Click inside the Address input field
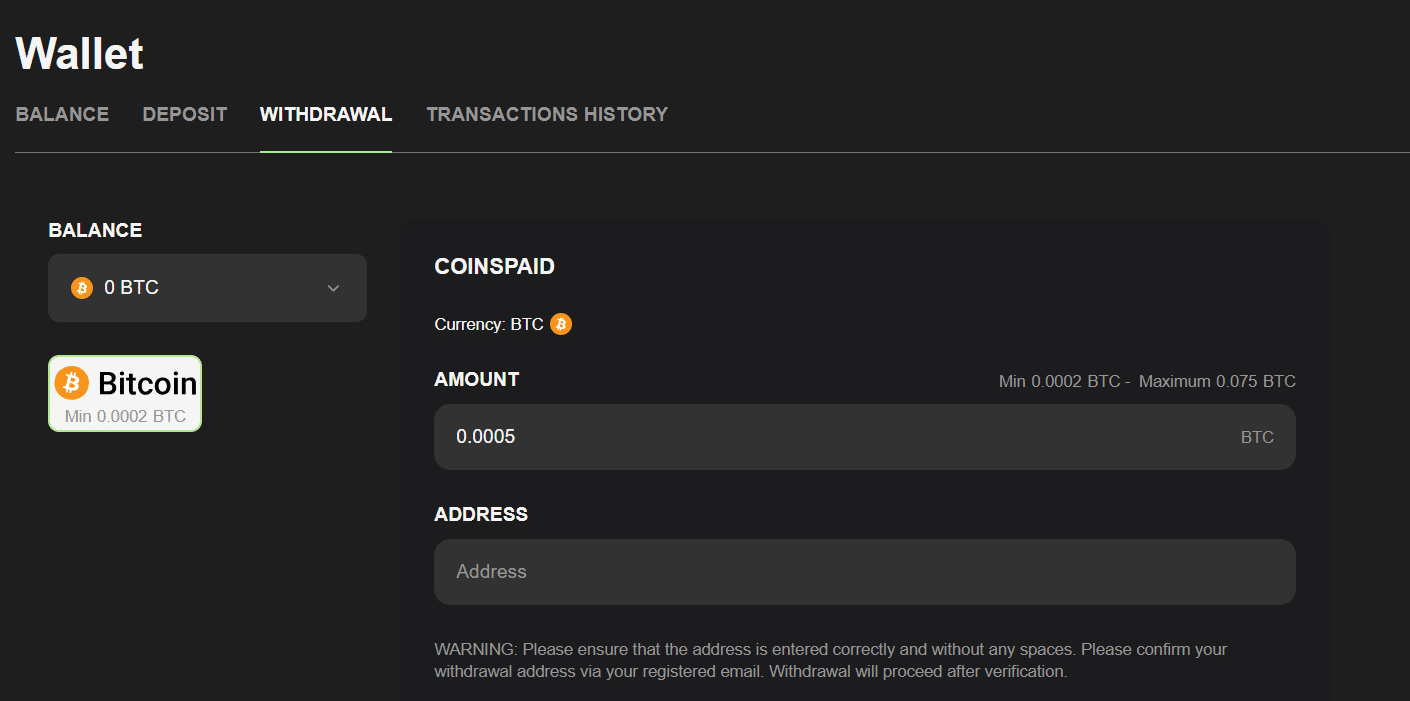Screen dimensions: 1410x701 [x=864, y=571]
